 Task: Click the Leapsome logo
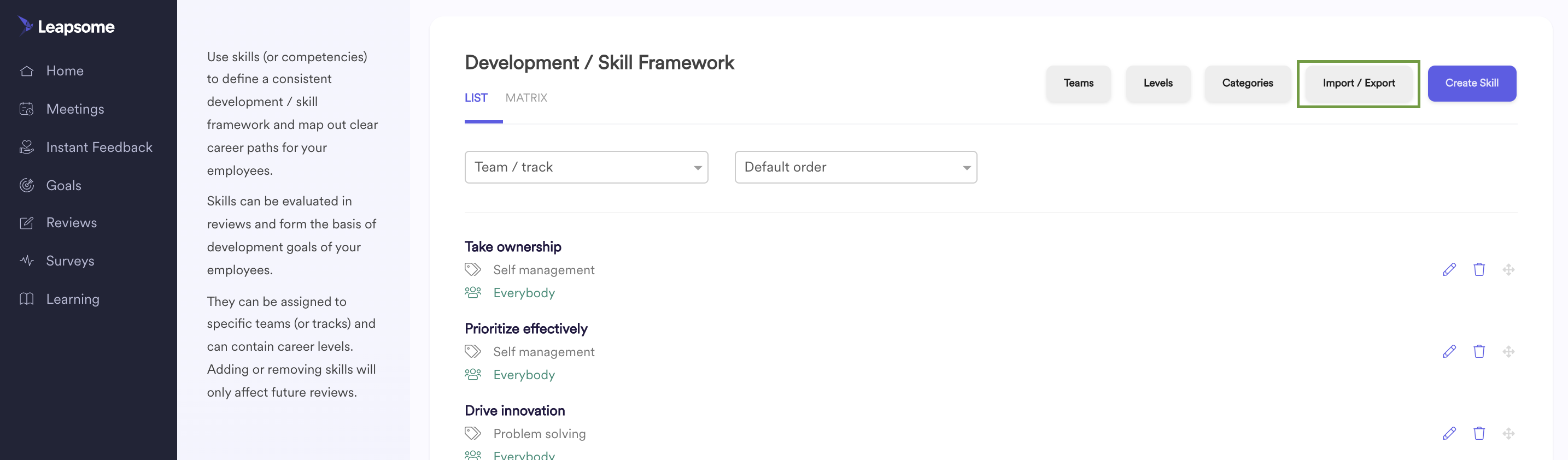point(66,26)
